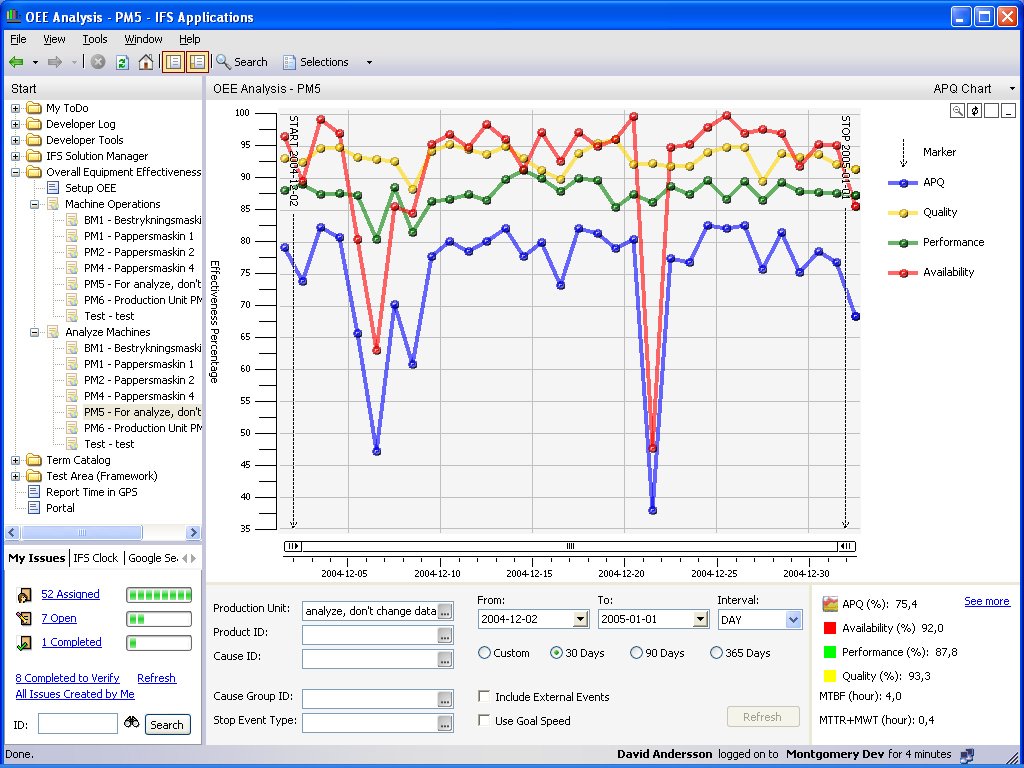Open the To date dropdown

tap(700, 619)
